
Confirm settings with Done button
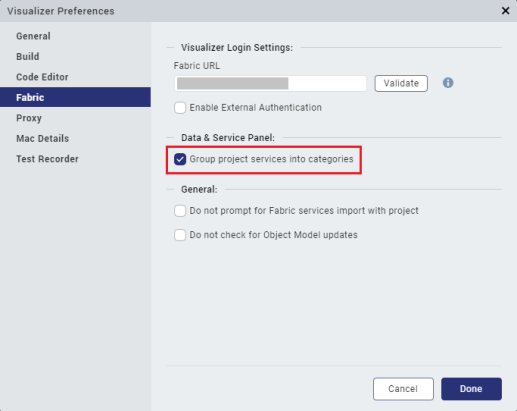pos(471,389)
